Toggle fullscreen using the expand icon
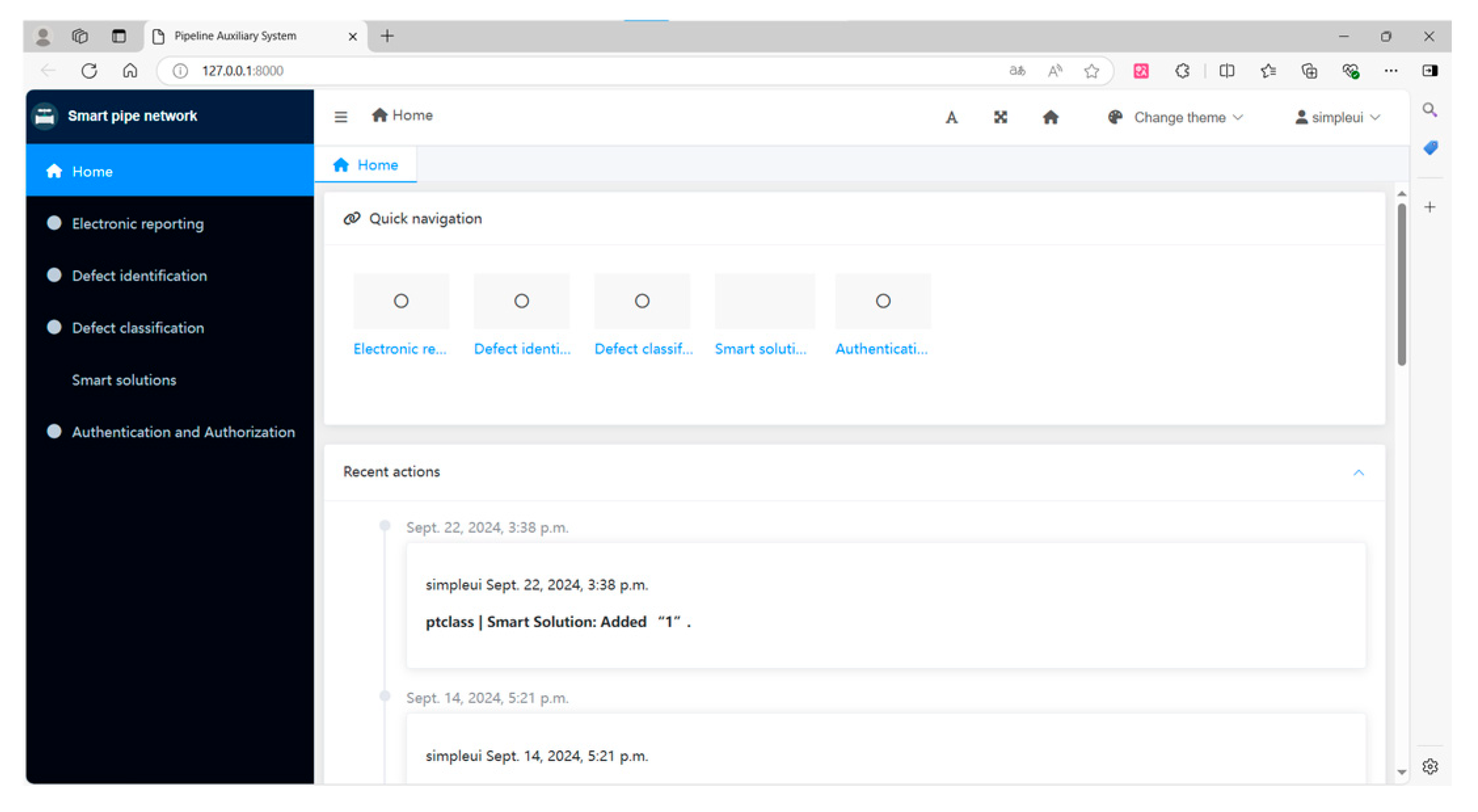 (1000, 117)
